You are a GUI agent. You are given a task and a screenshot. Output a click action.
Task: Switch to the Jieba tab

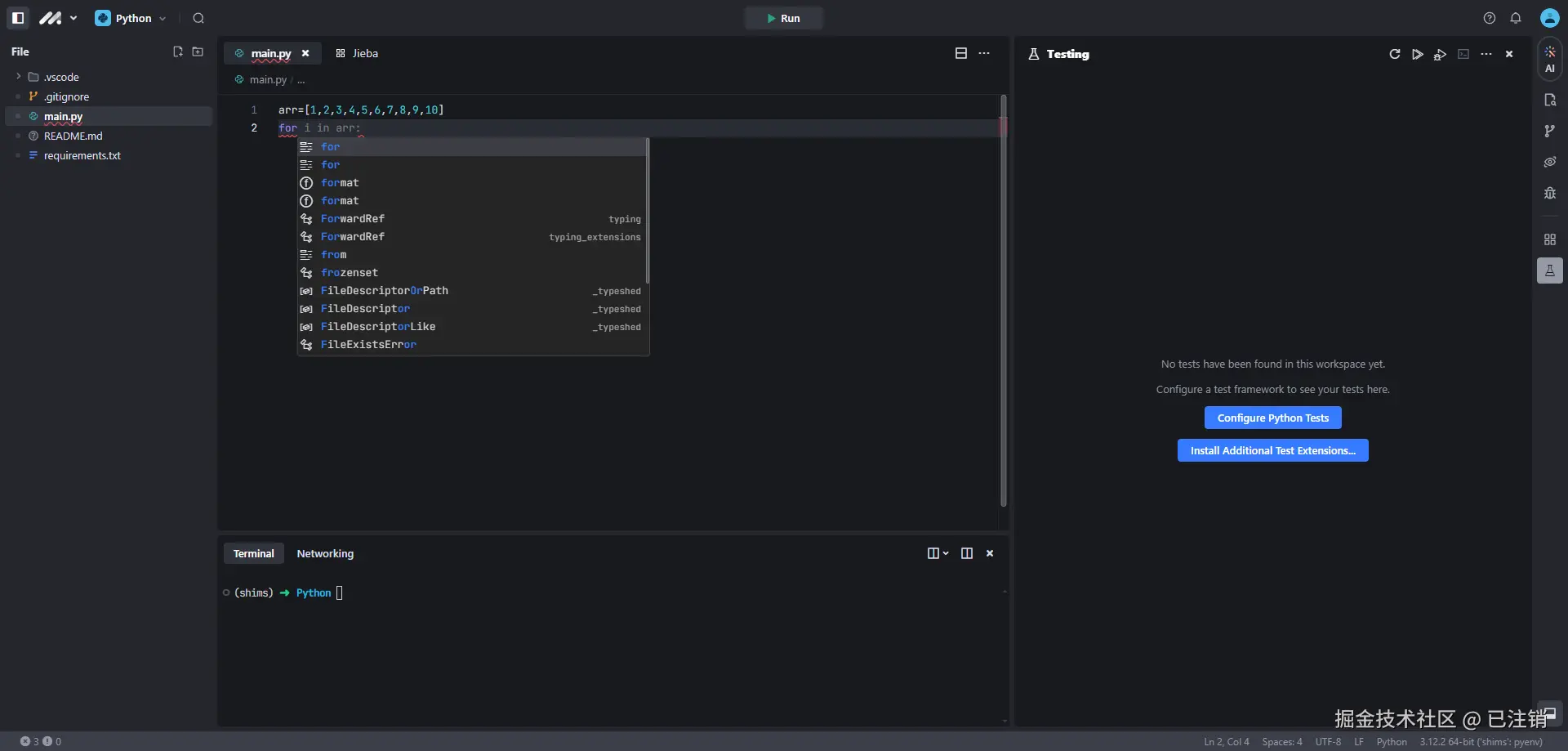(357, 53)
